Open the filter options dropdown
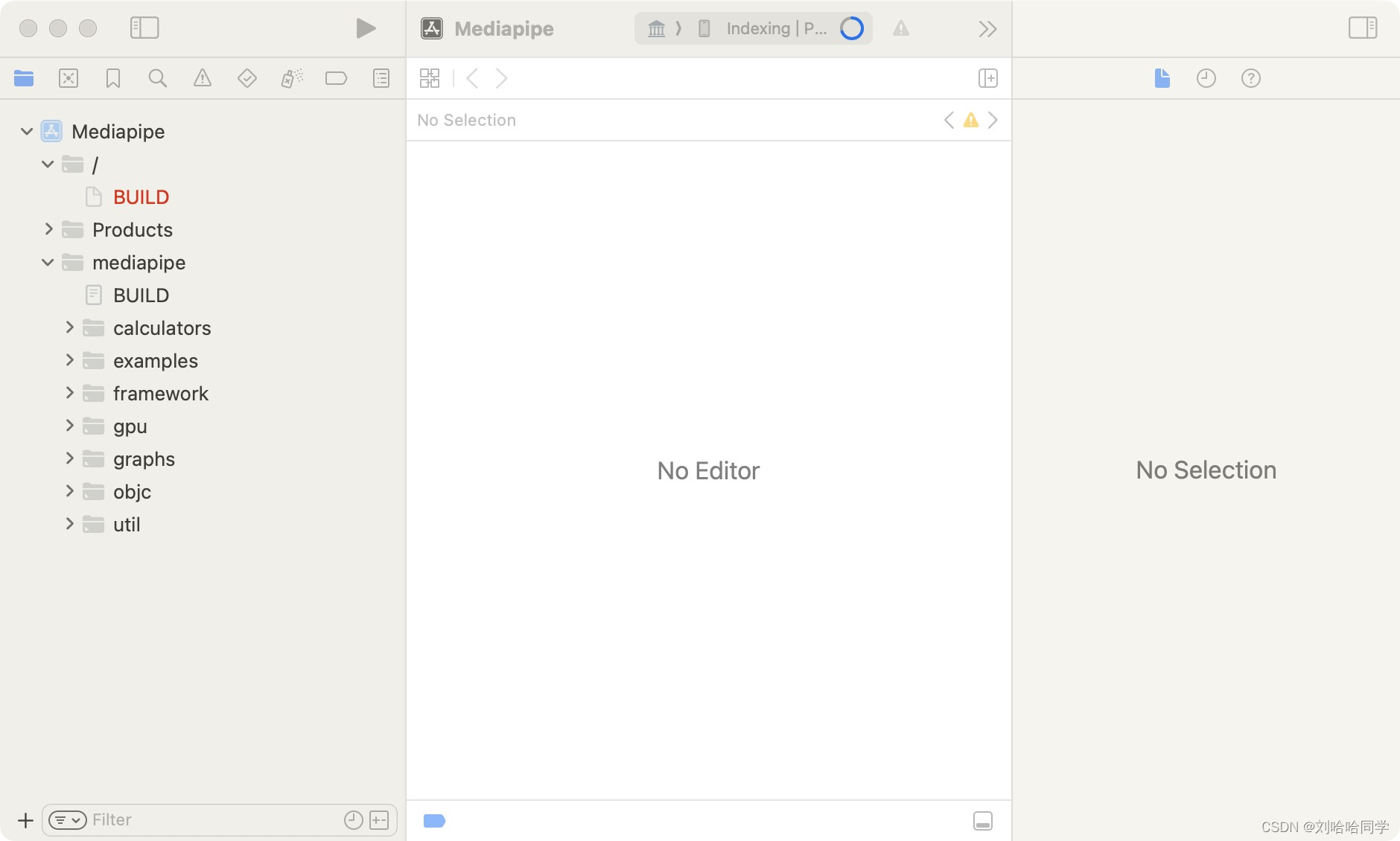The image size is (1400, 841). pyautogui.click(x=68, y=820)
